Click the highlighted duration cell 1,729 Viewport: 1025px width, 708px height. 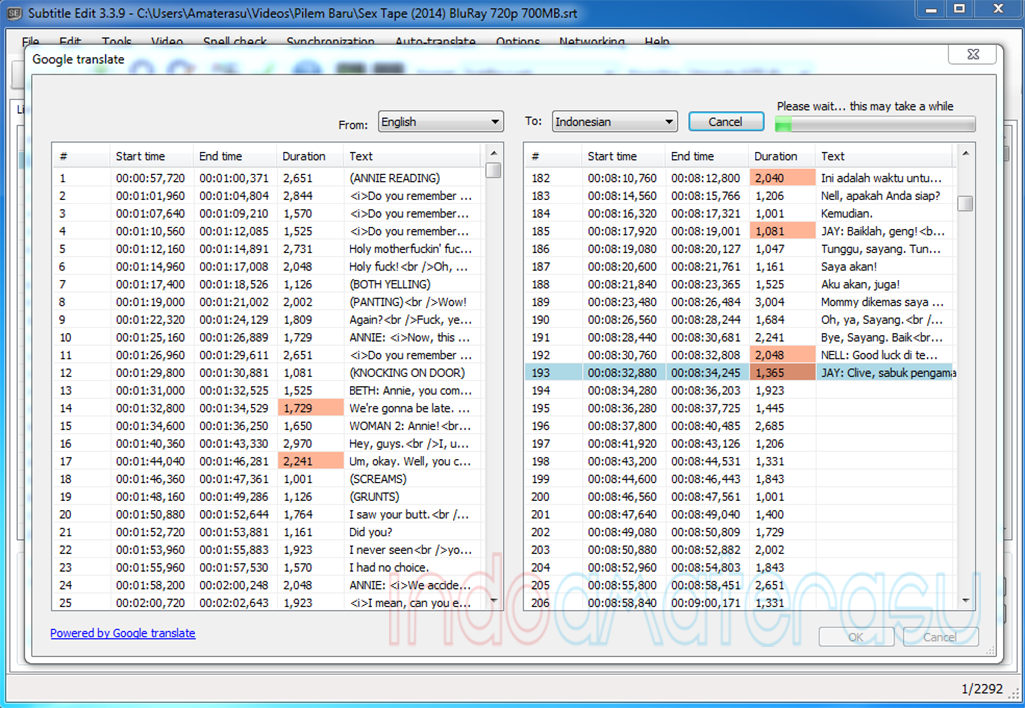click(x=311, y=408)
